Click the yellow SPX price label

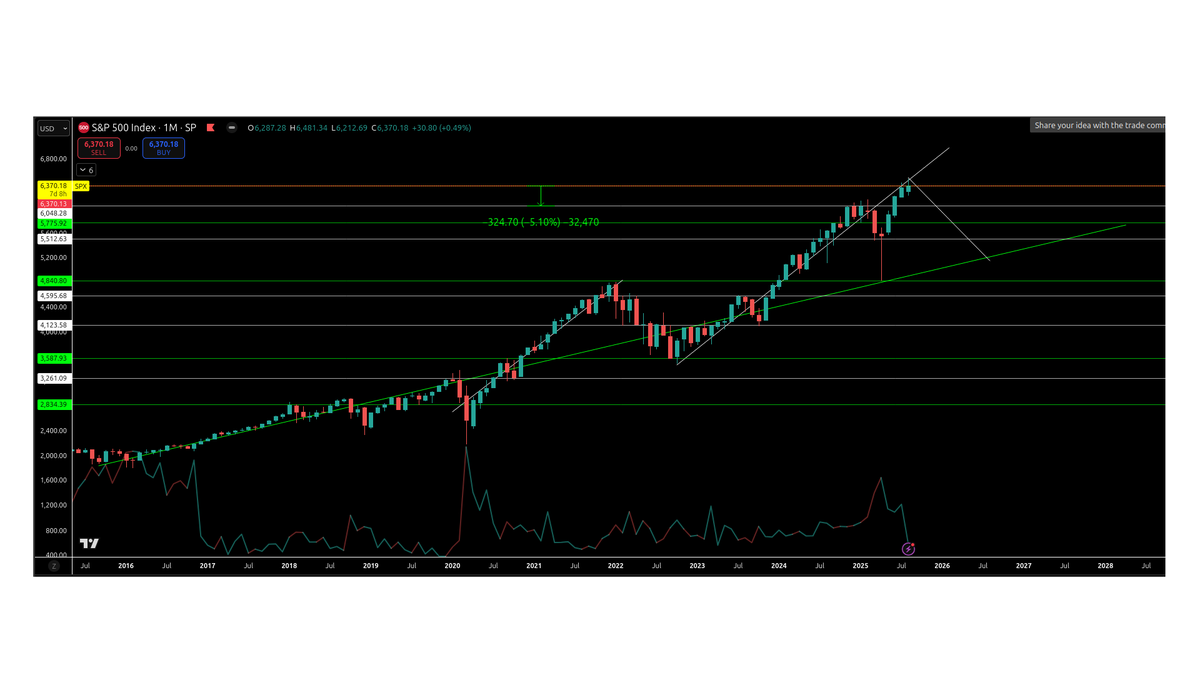pos(81,186)
